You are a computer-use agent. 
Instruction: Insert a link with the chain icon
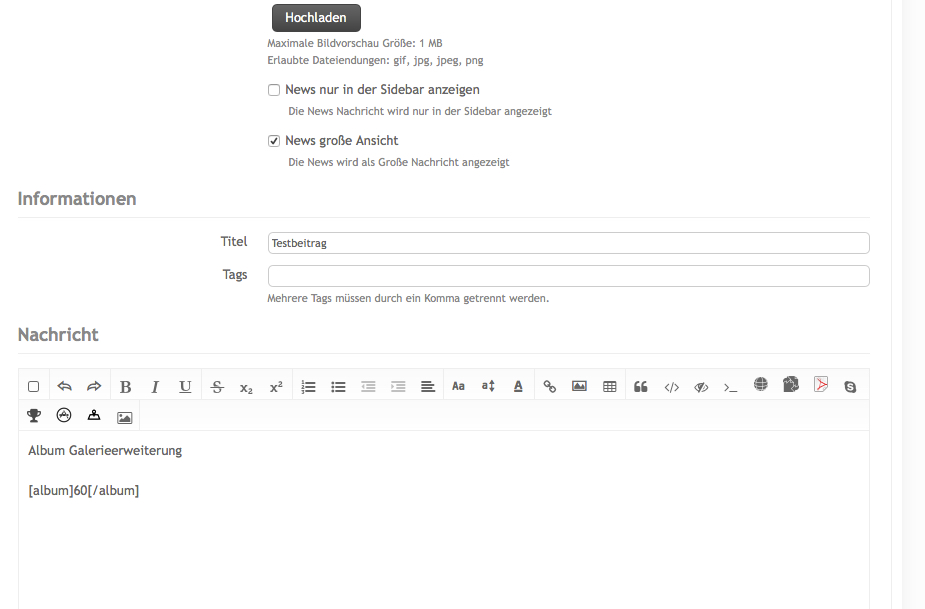click(549, 386)
